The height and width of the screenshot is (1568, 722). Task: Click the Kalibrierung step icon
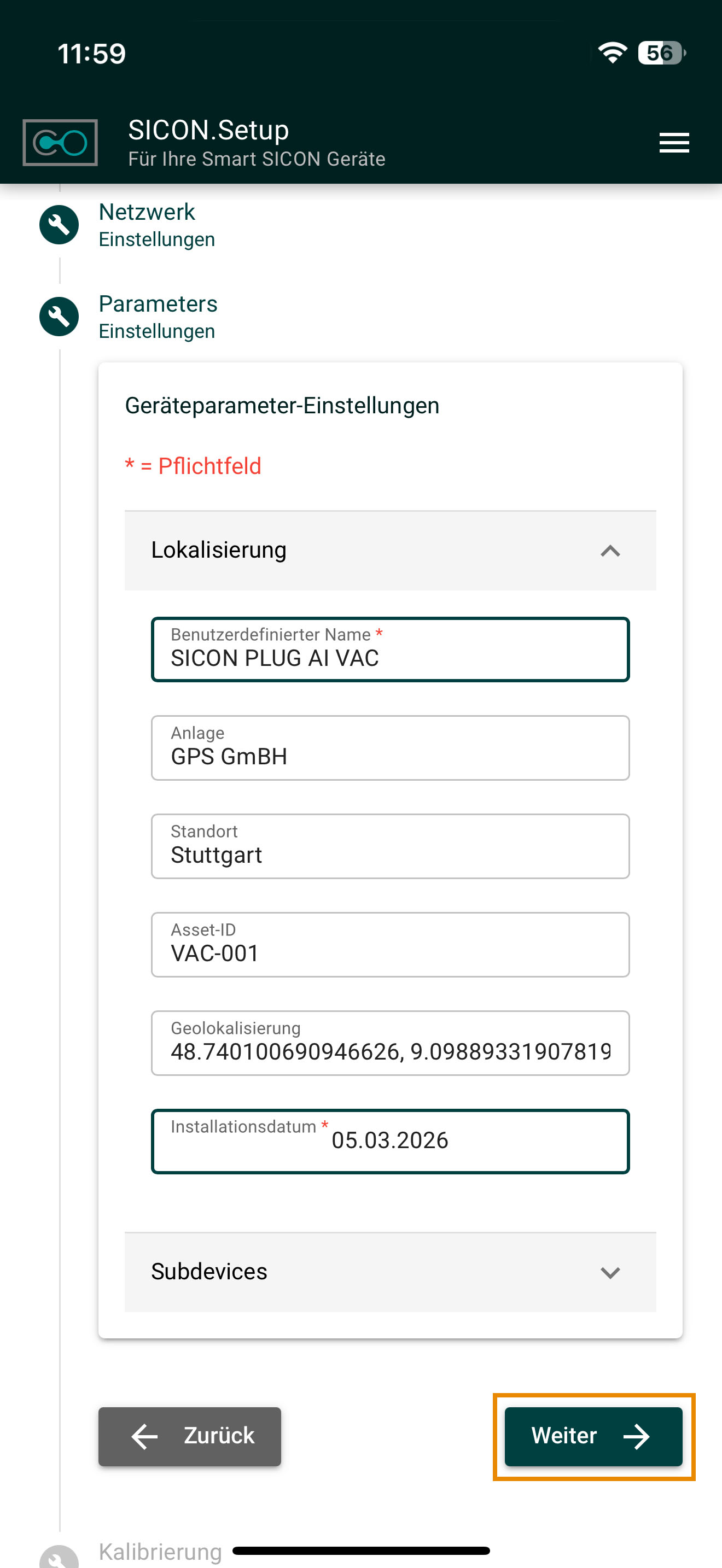pyautogui.click(x=59, y=1558)
